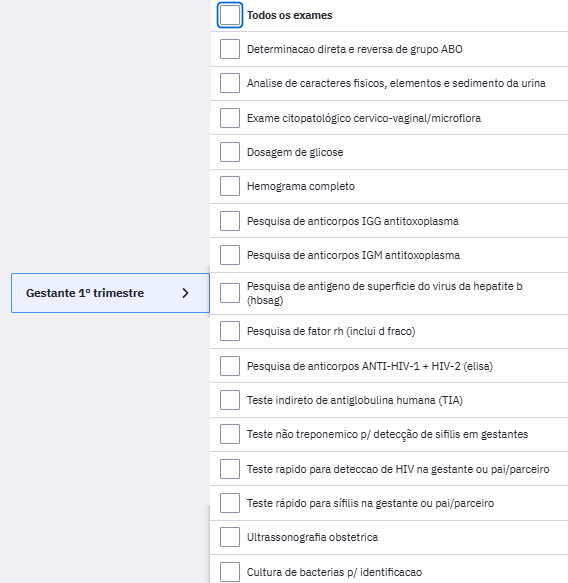568x583 pixels.
Task: Enable Ultrassonografia obstetrica checkbox
Action: pyautogui.click(x=230, y=537)
